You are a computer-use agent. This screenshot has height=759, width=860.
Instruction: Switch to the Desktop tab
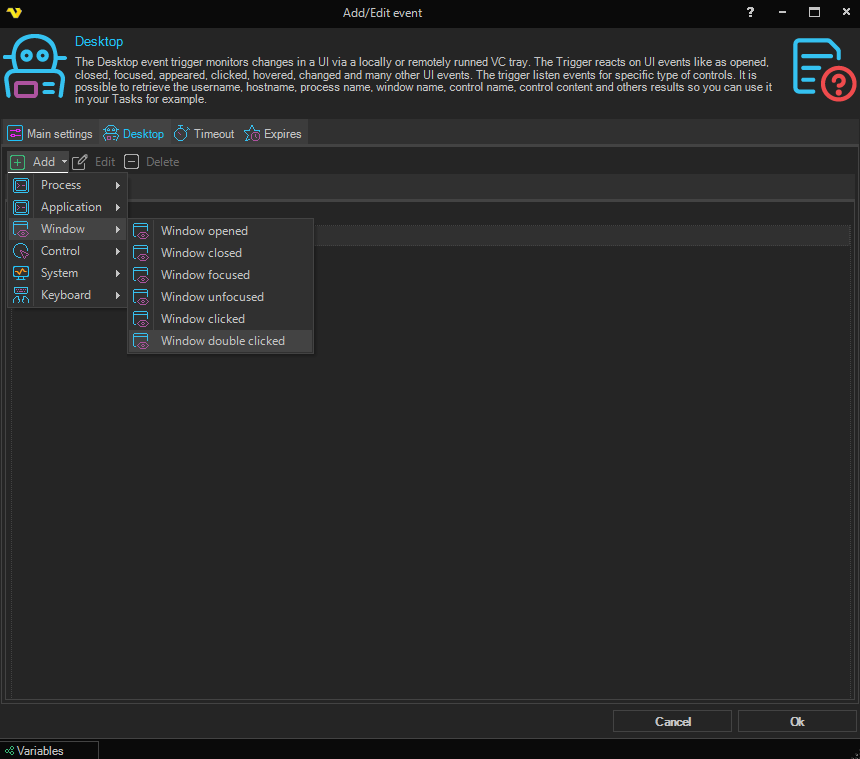(134, 133)
